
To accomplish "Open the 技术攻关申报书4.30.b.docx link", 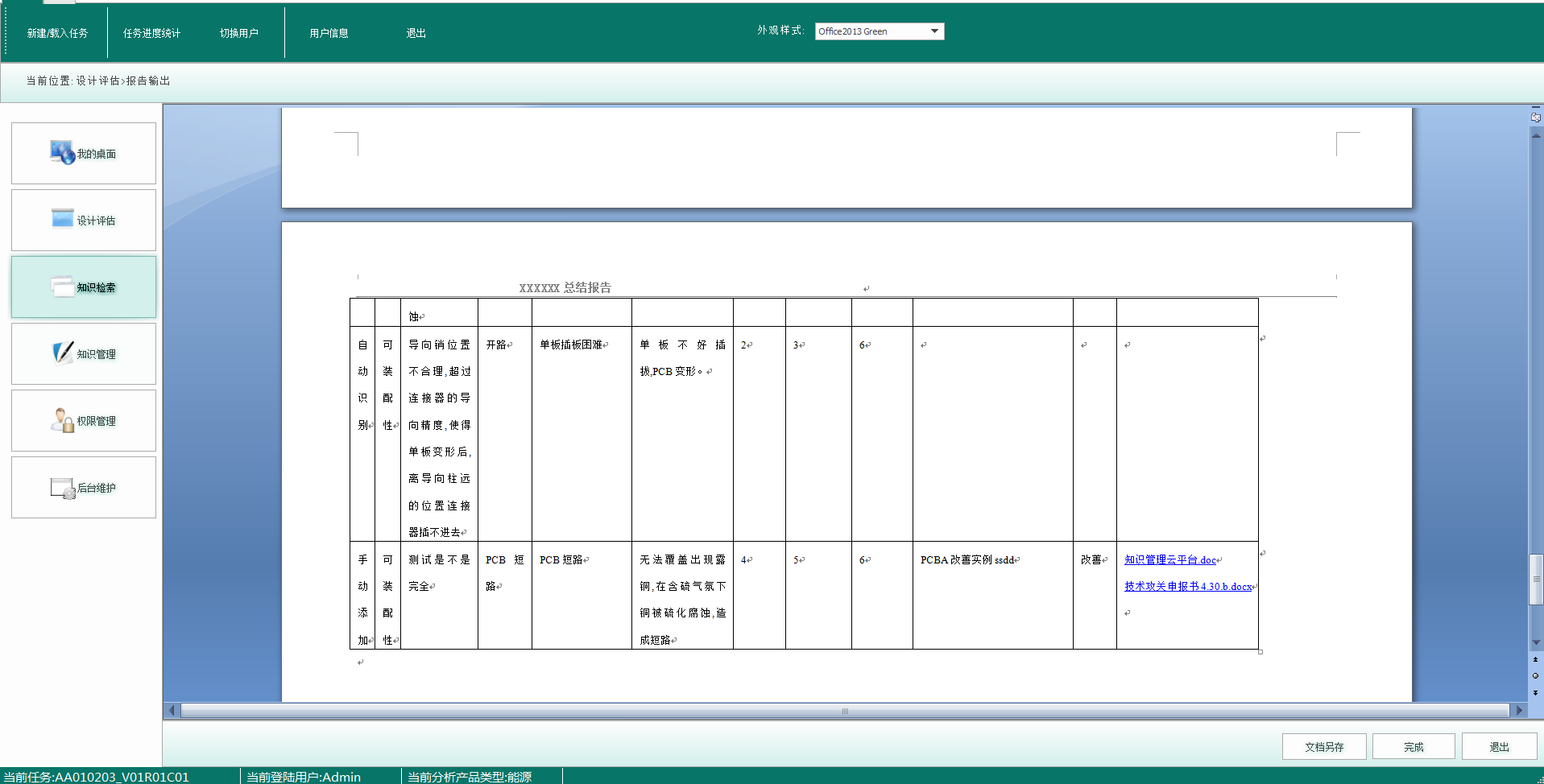I will click(1187, 587).
